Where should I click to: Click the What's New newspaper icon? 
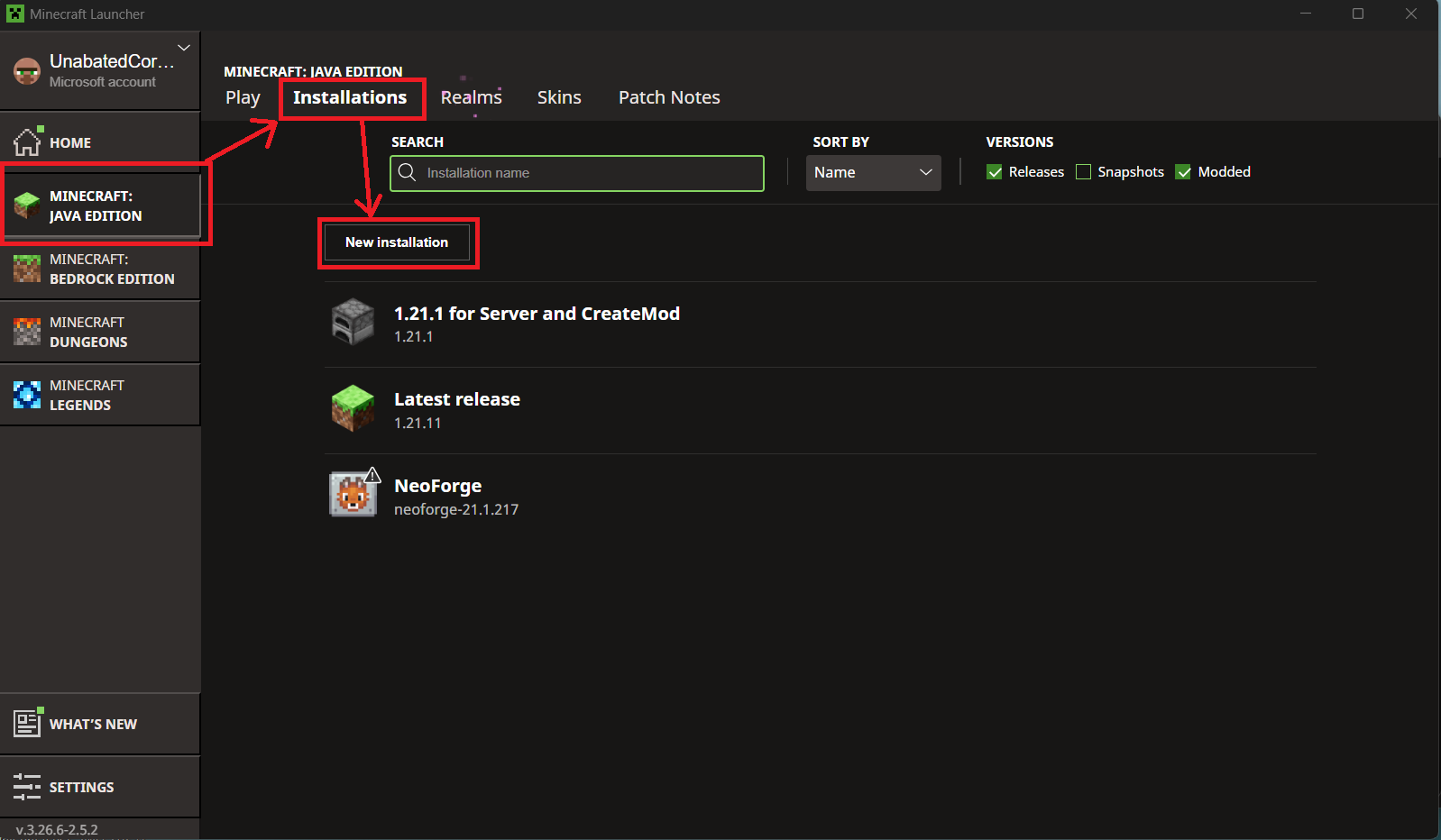tap(27, 723)
